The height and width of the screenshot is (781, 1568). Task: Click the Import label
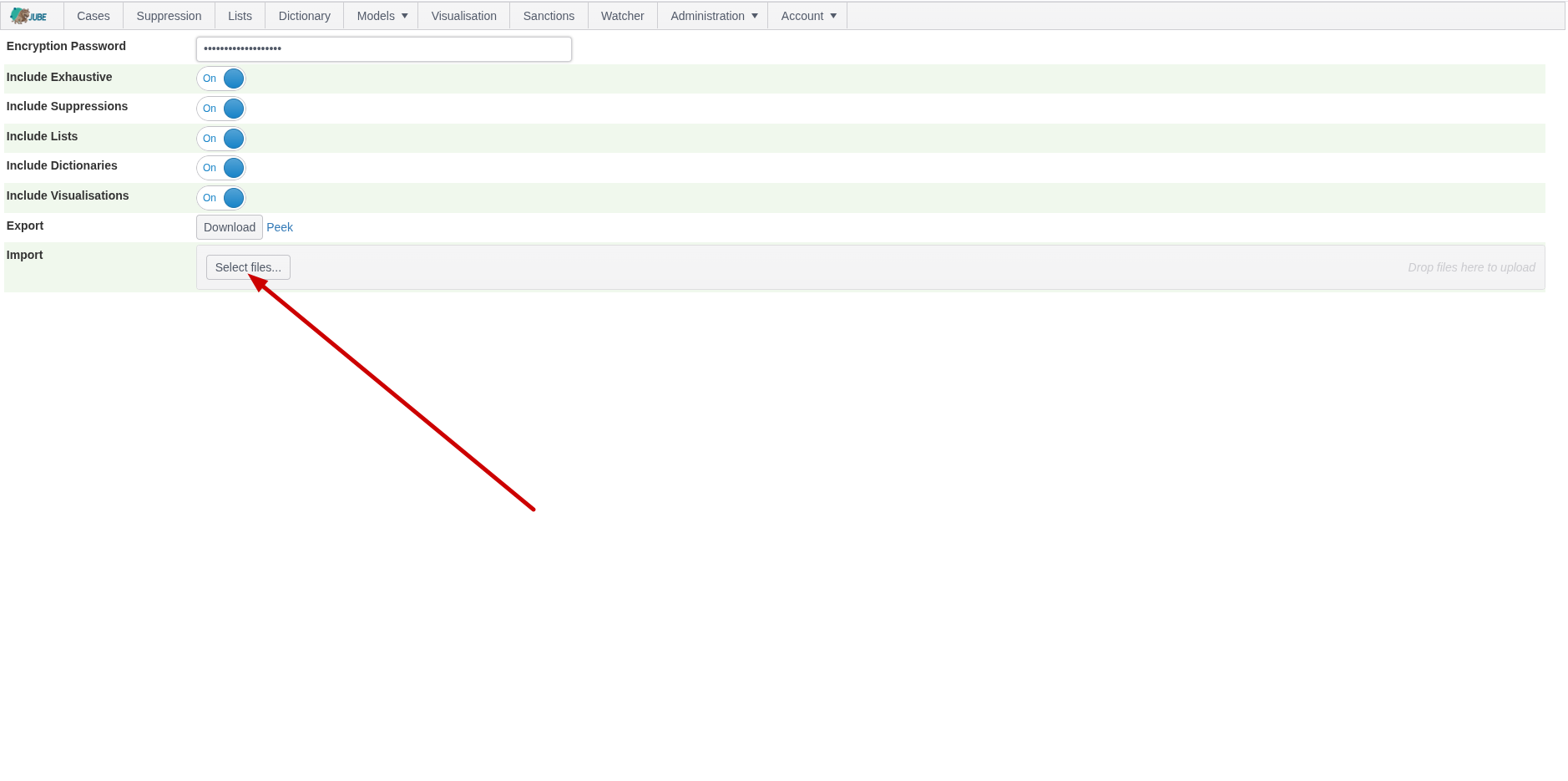[x=24, y=255]
